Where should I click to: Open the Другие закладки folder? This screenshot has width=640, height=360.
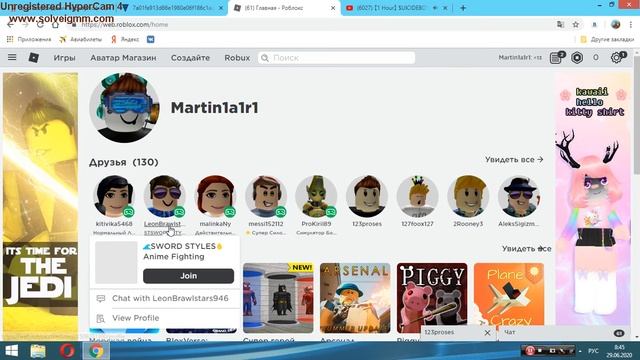click(x=607, y=39)
